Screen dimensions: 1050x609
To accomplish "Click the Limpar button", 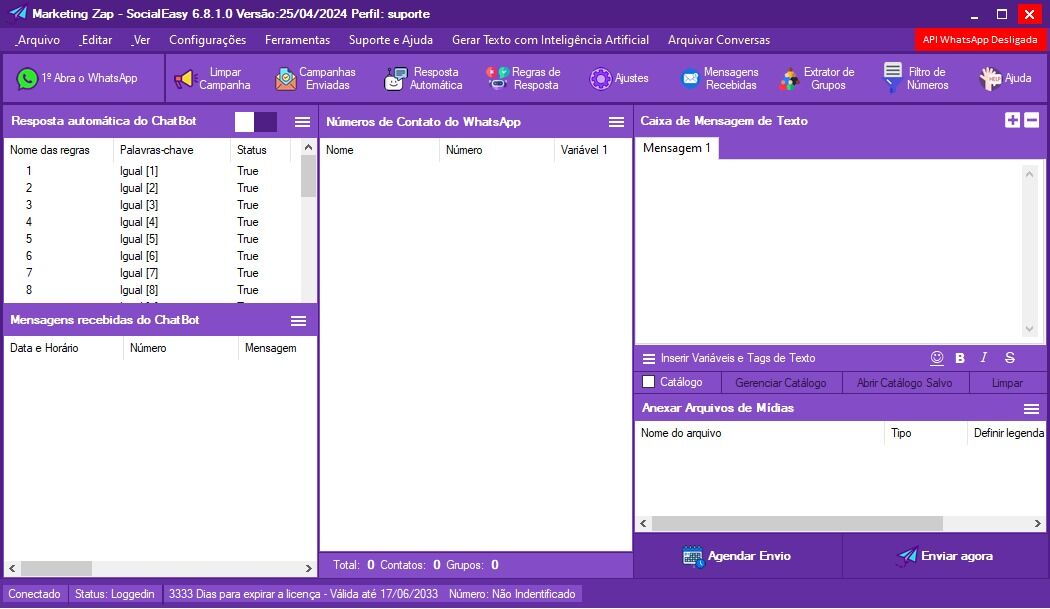I will click(x=1006, y=383).
